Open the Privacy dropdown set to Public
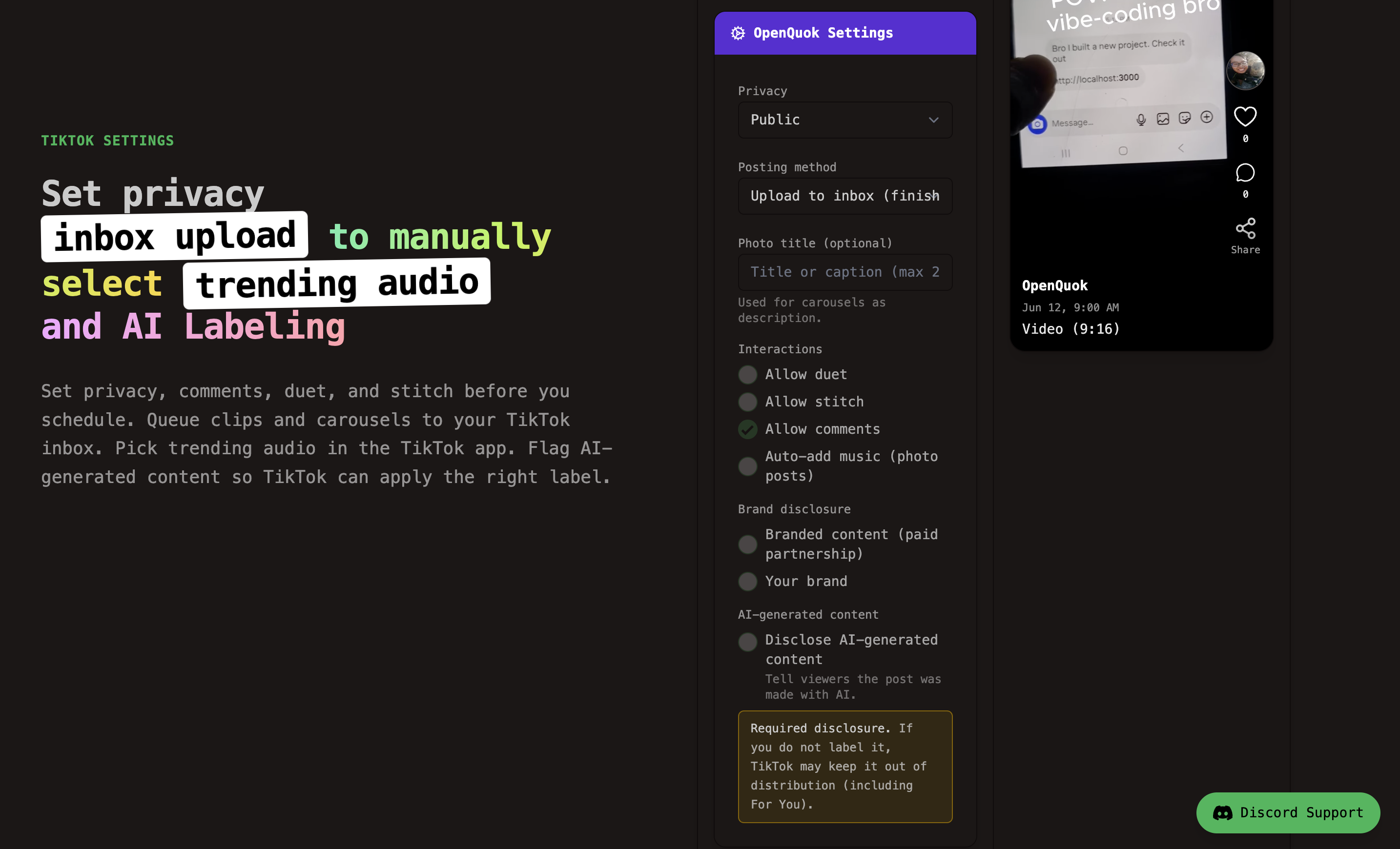This screenshot has width=1400, height=849. point(845,120)
